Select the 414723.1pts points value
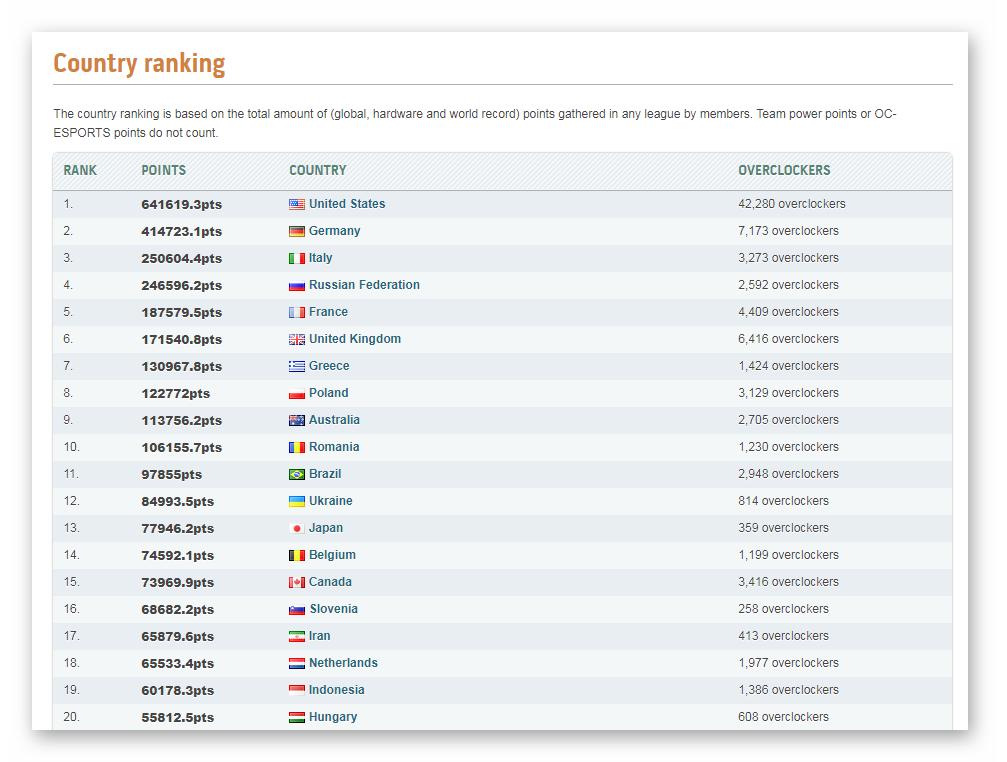The height and width of the screenshot is (762, 1007). [182, 231]
